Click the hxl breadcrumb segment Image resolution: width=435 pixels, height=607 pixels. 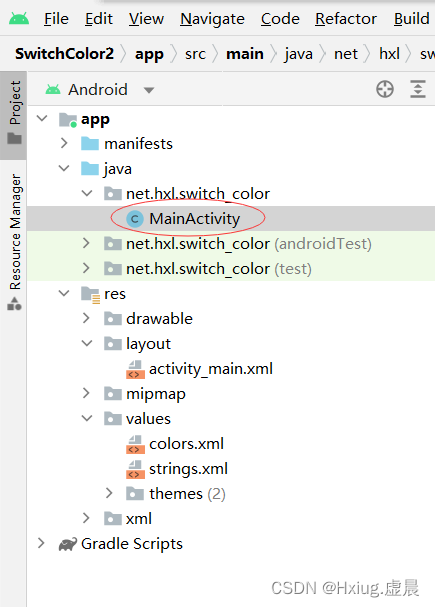point(389,53)
